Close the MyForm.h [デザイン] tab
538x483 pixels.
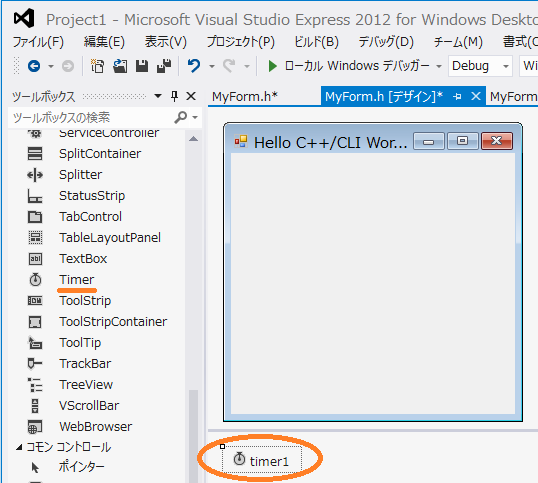(x=476, y=96)
